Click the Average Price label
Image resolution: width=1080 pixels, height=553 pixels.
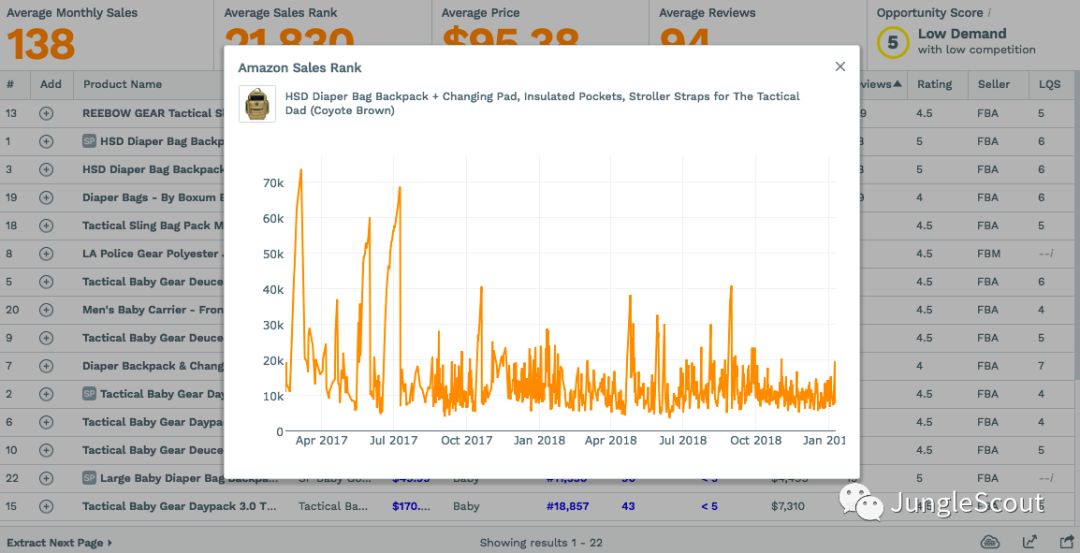point(480,13)
